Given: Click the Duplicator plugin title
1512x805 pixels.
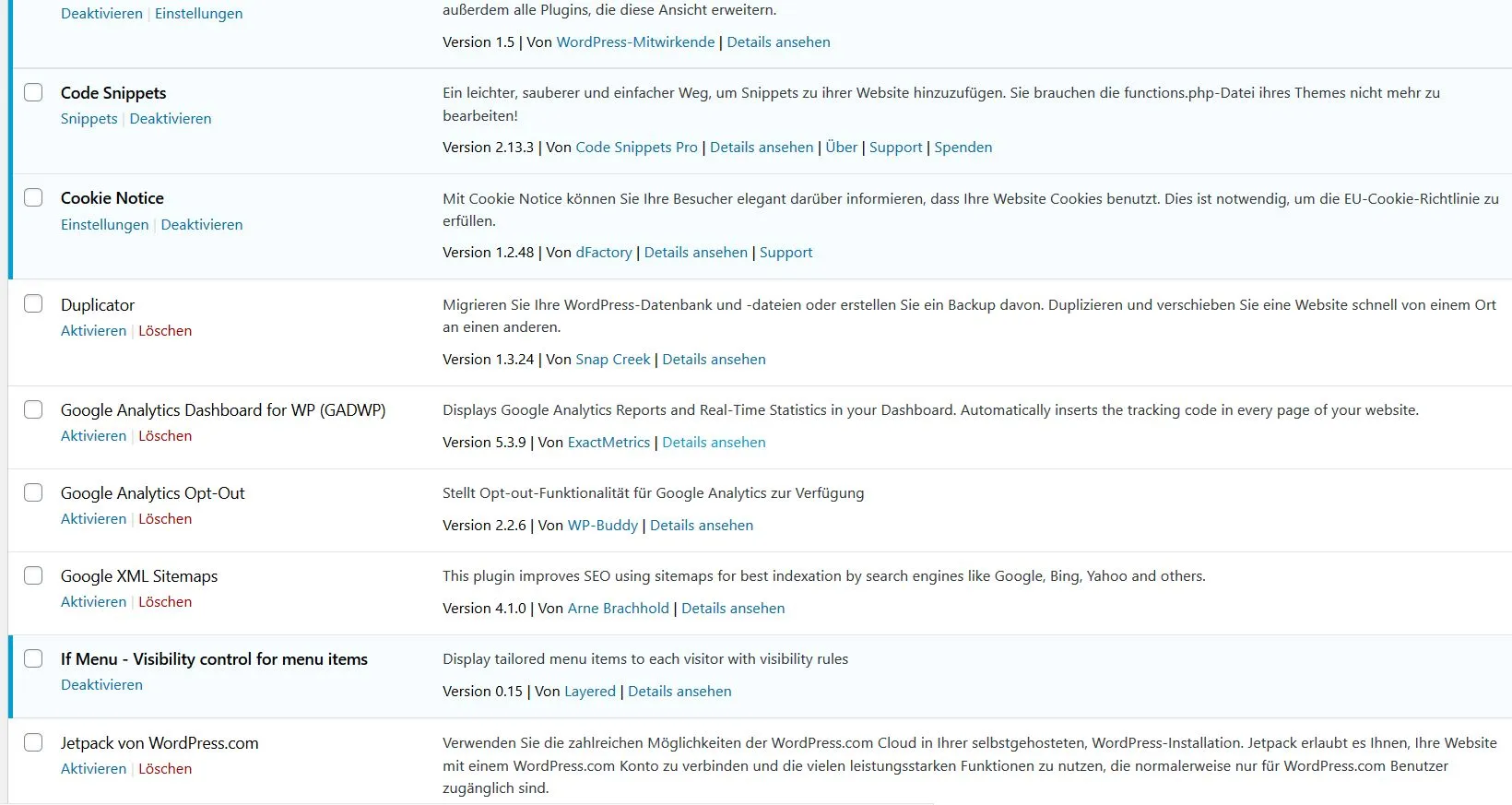Looking at the screenshot, I should click(x=98, y=305).
